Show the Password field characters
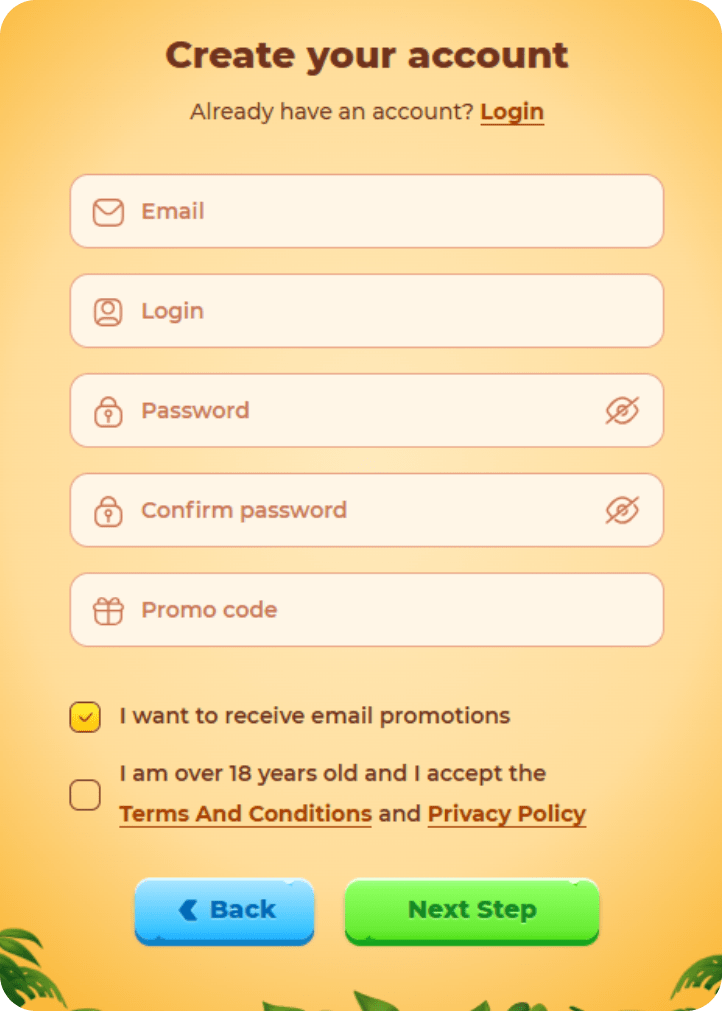 click(622, 411)
